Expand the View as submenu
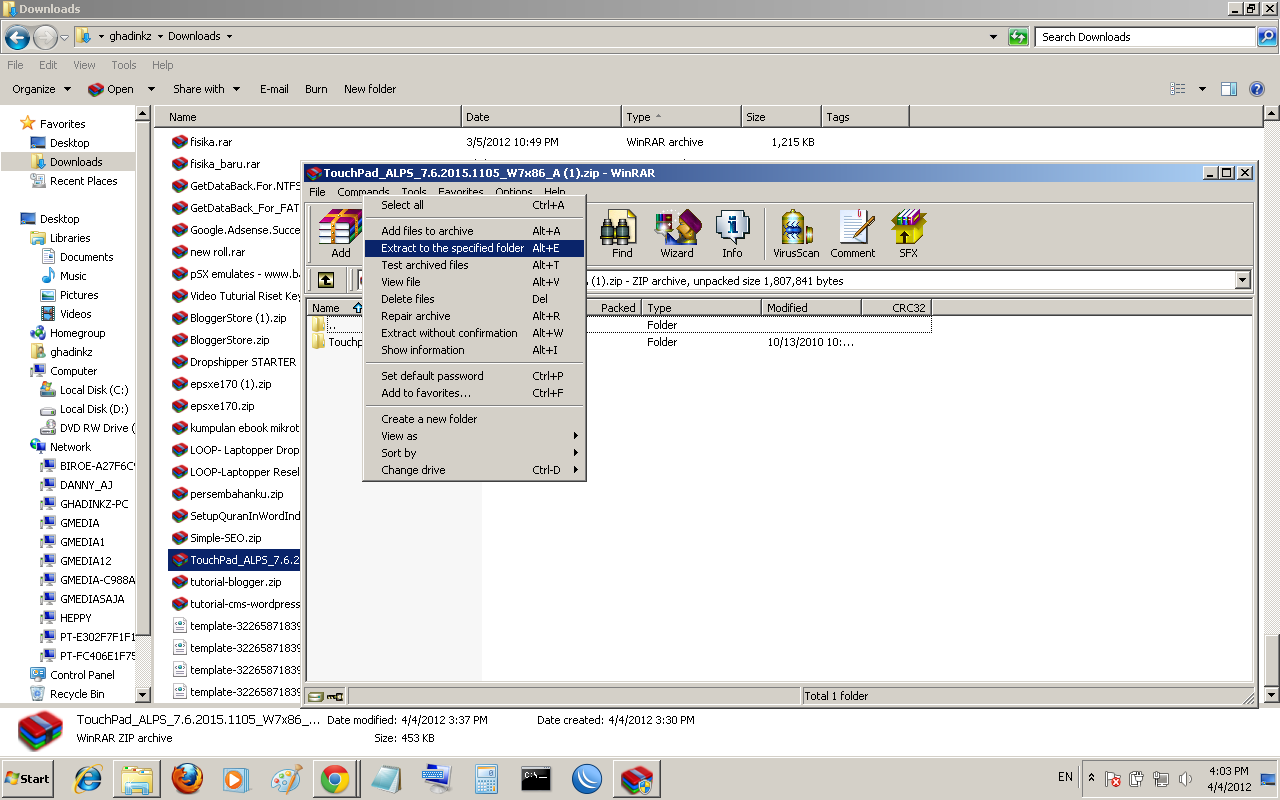1280x800 pixels. click(474, 436)
